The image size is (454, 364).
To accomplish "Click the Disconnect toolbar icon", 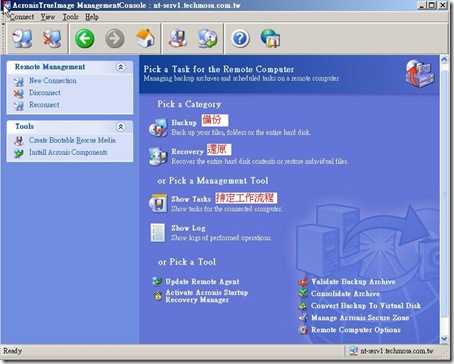I will click(52, 39).
